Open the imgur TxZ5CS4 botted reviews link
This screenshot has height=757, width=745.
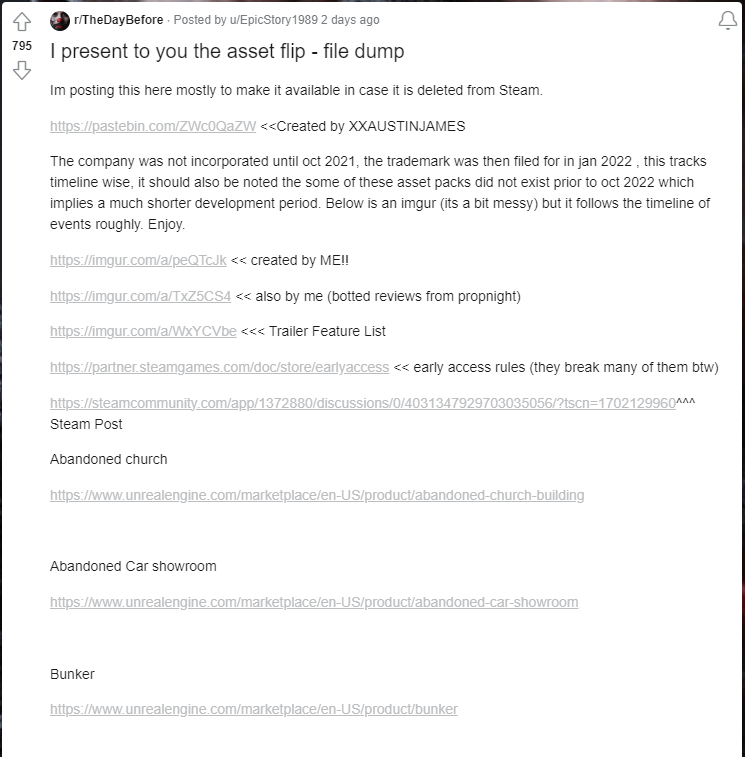140,296
